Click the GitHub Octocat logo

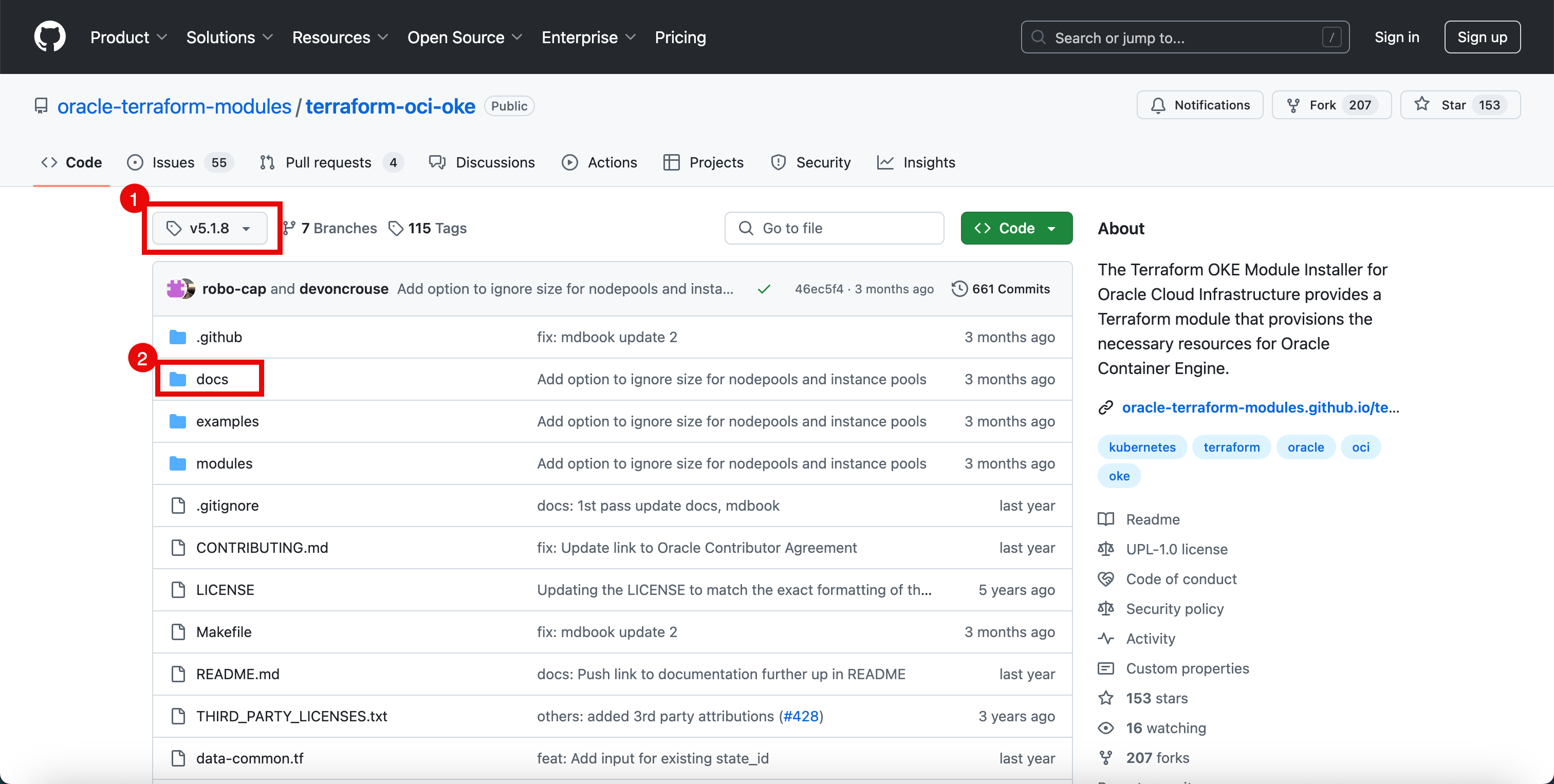pos(49,37)
